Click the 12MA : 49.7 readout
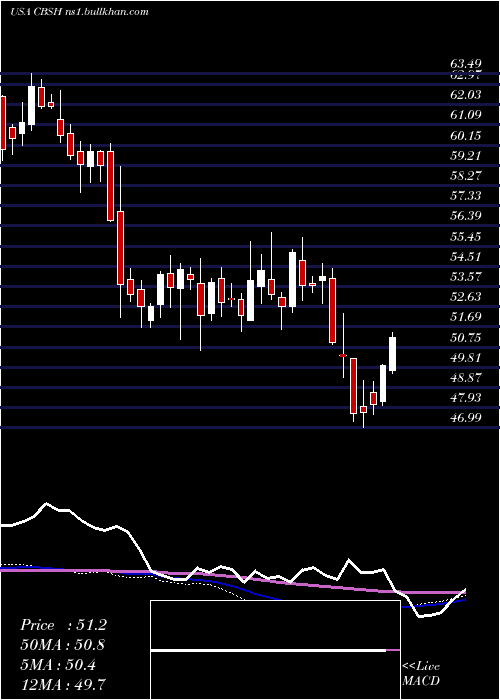The height and width of the screenshot is (700, 500). [x=63, y=684]
